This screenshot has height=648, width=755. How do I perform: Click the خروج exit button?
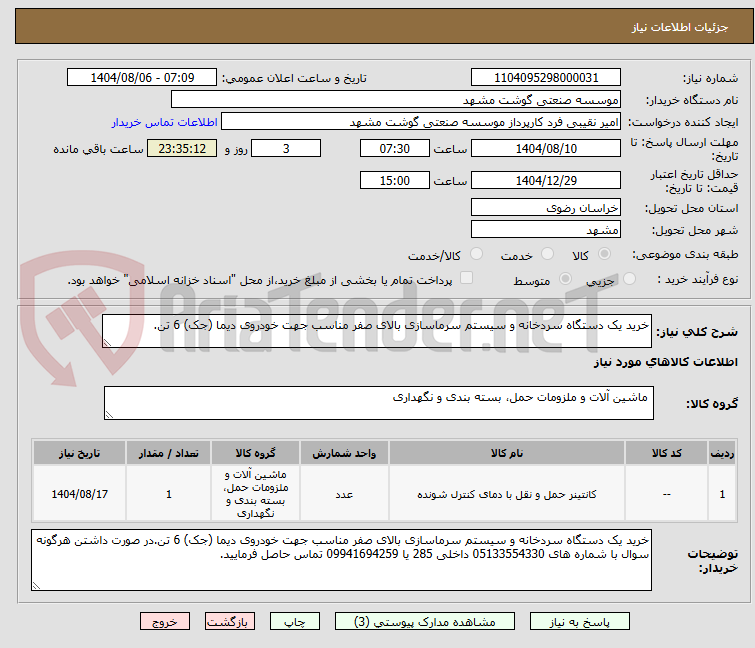pos(165,621)
